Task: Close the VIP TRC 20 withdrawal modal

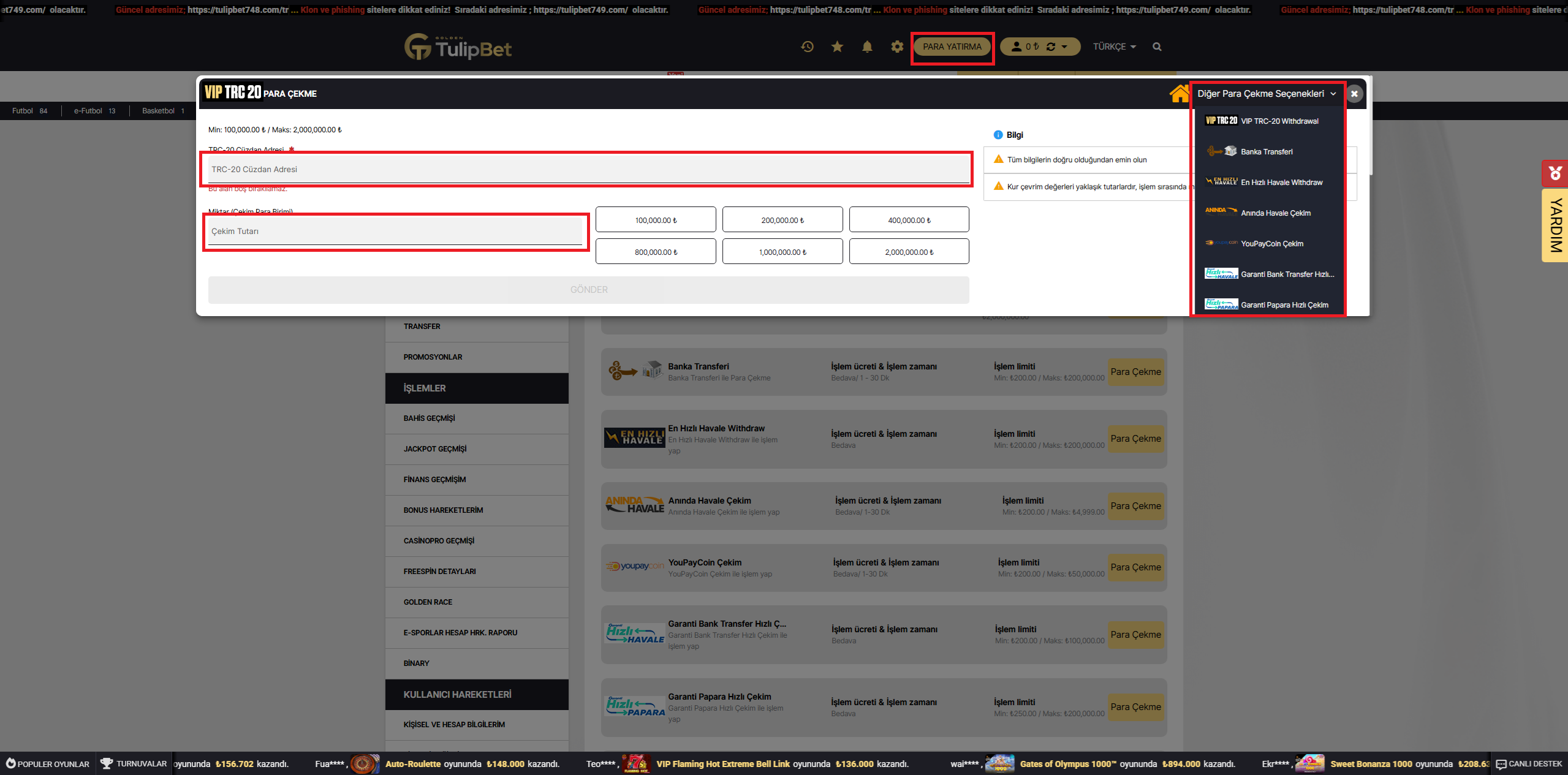Action: pyautogui.click(x=1355, y=94)
